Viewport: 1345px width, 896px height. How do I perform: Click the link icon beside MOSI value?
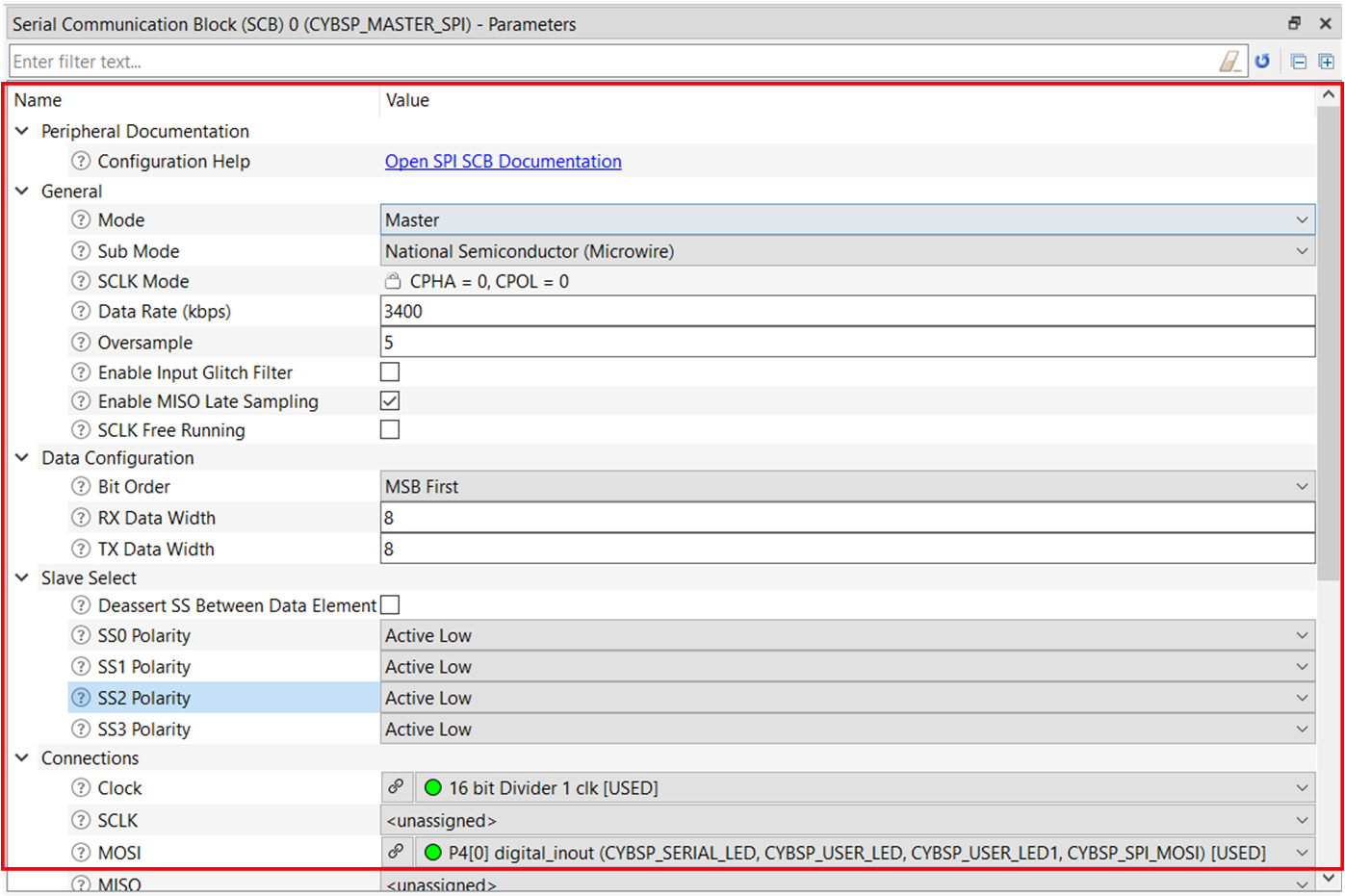pos(396,852)
